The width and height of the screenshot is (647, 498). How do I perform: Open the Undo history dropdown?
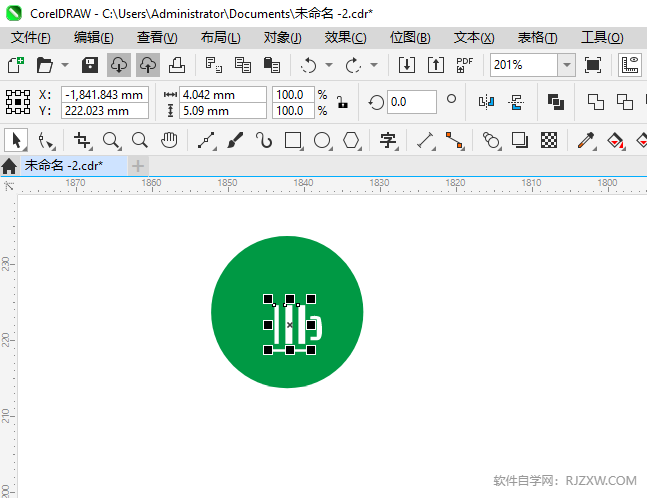(329, 65)
